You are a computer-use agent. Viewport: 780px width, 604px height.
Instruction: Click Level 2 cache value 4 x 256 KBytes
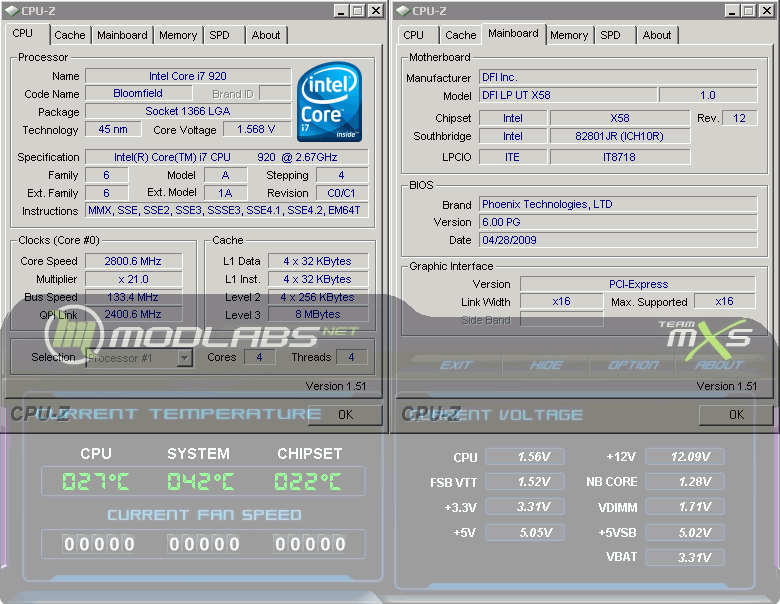tap(318, 297)
